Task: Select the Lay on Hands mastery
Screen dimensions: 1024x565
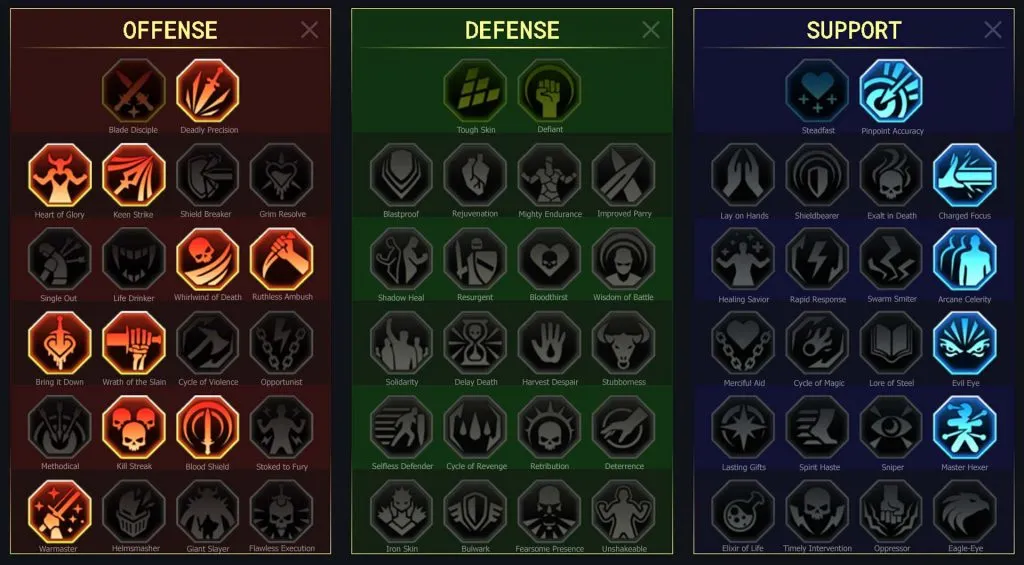Action: click(x=743, y=175)
